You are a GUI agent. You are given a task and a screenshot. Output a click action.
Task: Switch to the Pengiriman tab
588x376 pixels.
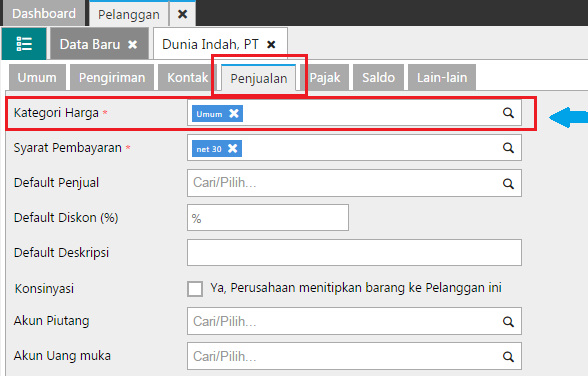[x=112, y=77]
